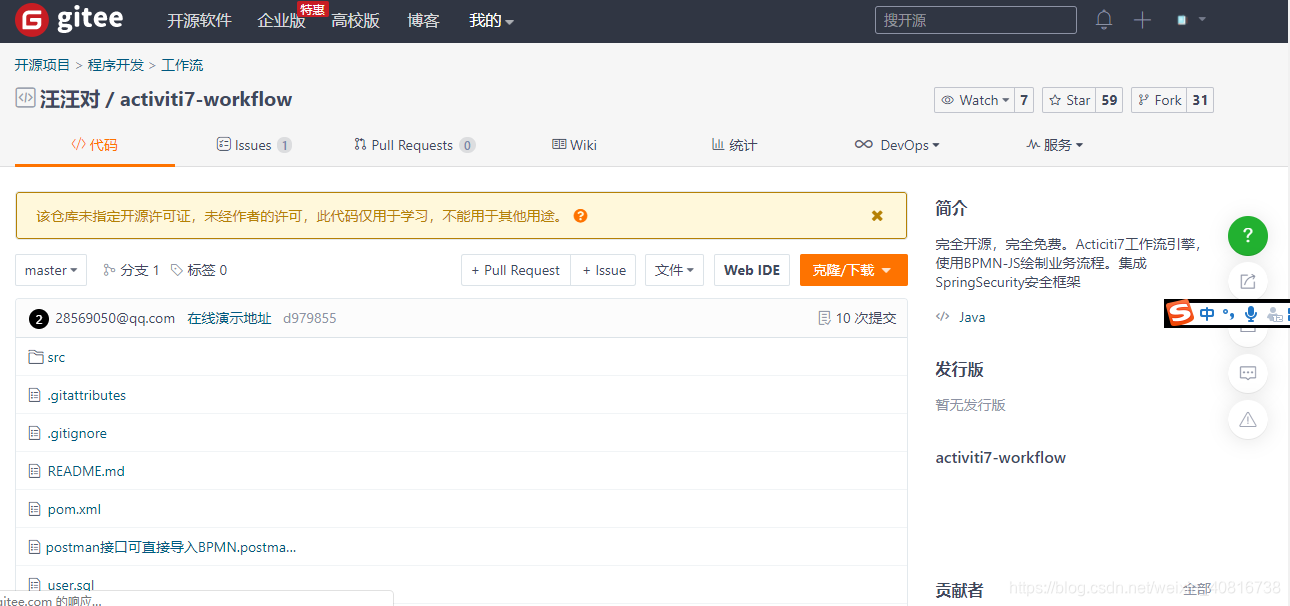Open the share external-link floating icon

click(x=1247, y=281)
